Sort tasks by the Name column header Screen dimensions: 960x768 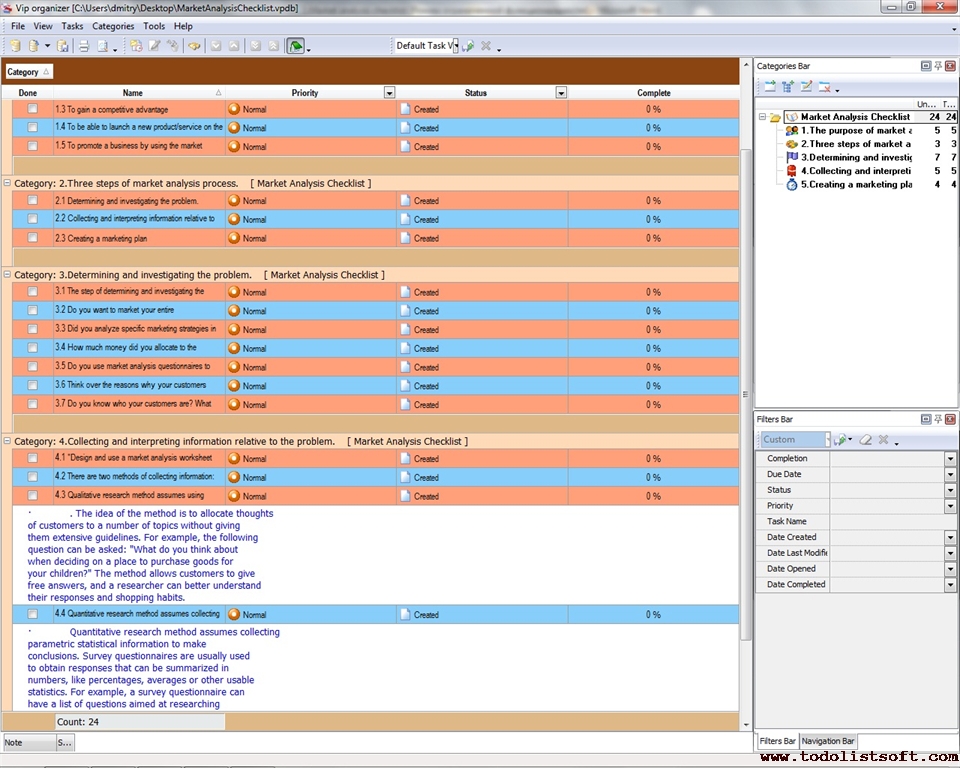(x=132, y=93)
